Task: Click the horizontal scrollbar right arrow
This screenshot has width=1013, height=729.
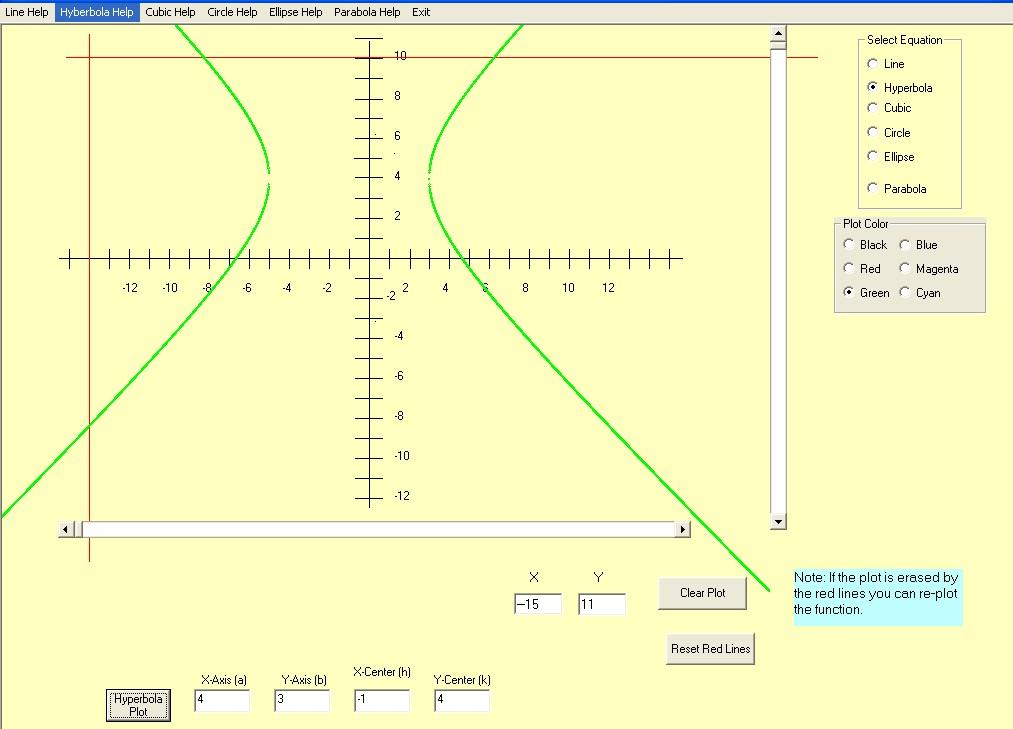Action: pyautogui.click(x=683, y=529)
